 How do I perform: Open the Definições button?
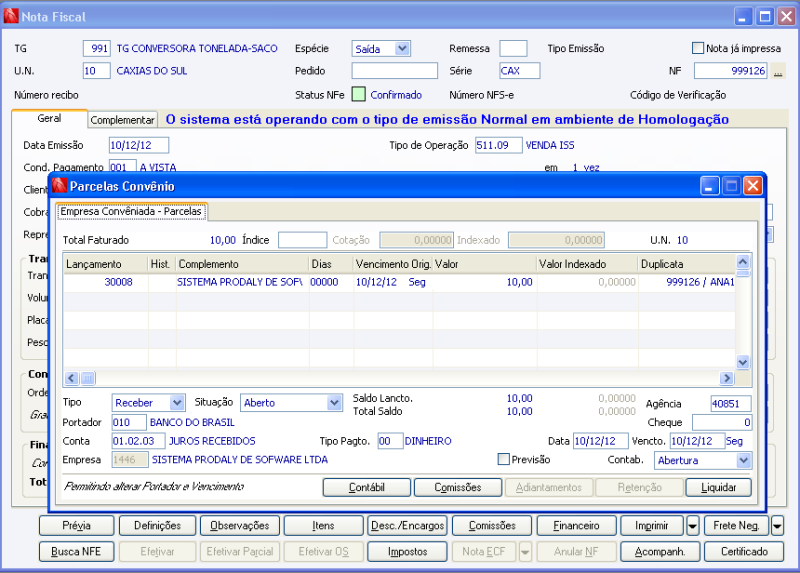point(157,525)
